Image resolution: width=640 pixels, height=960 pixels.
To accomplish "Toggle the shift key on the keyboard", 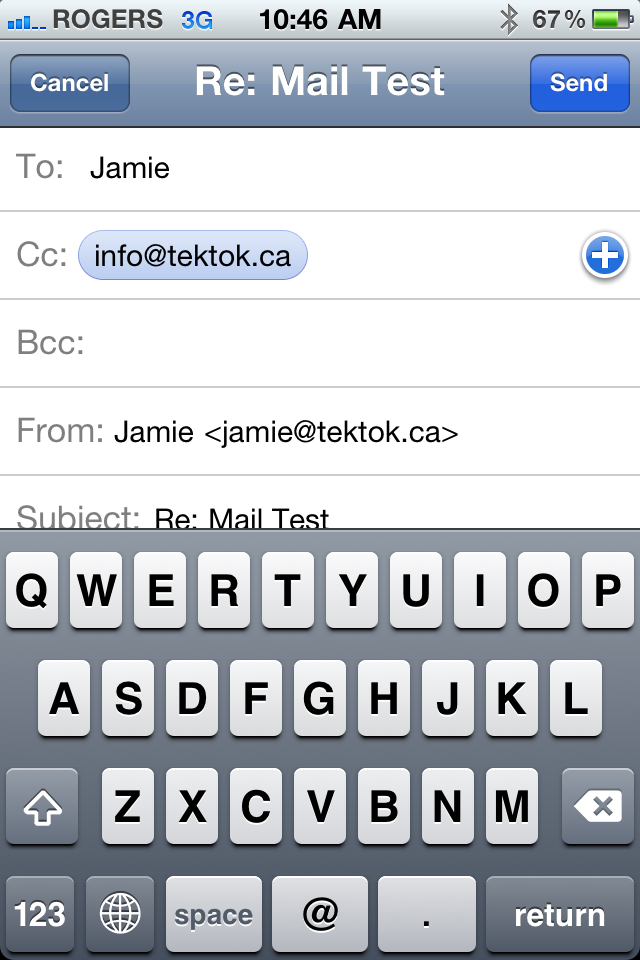I will [42, 807].
